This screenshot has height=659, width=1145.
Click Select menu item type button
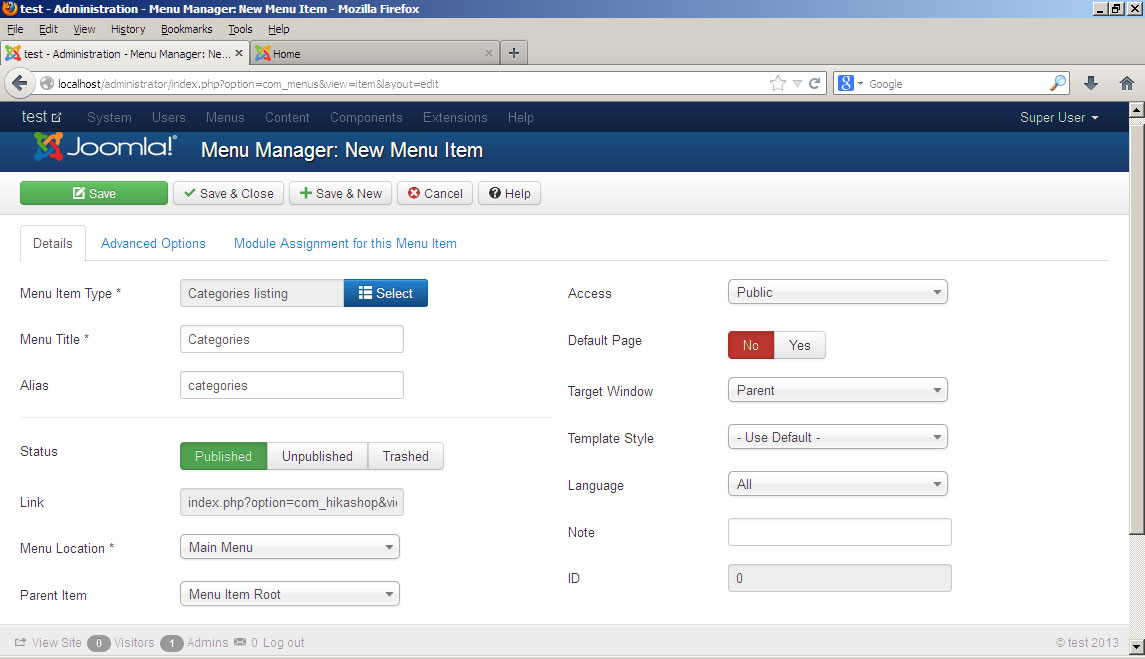point(386,293)
